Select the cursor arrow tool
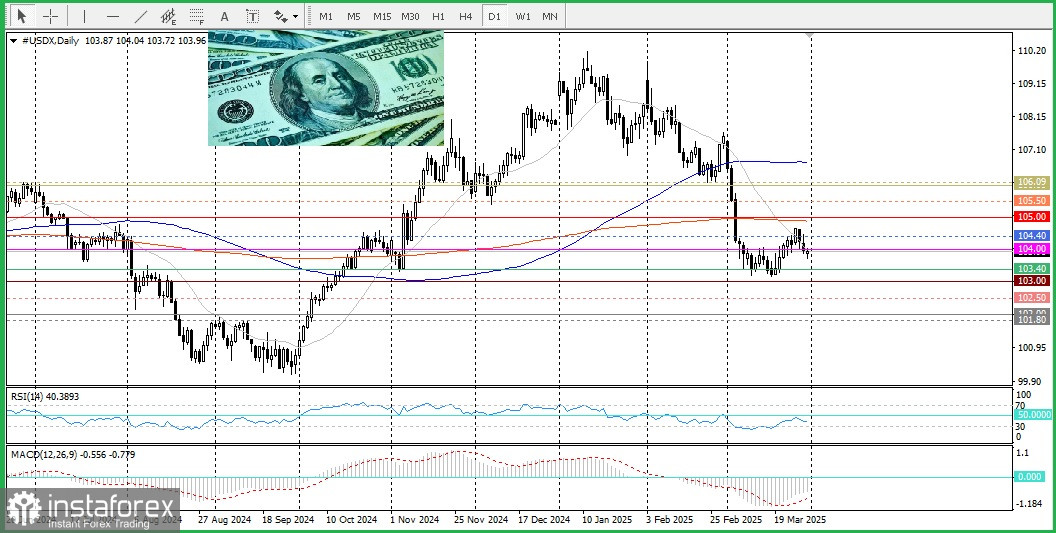1056x533 pixels. [x=22, y=16]
